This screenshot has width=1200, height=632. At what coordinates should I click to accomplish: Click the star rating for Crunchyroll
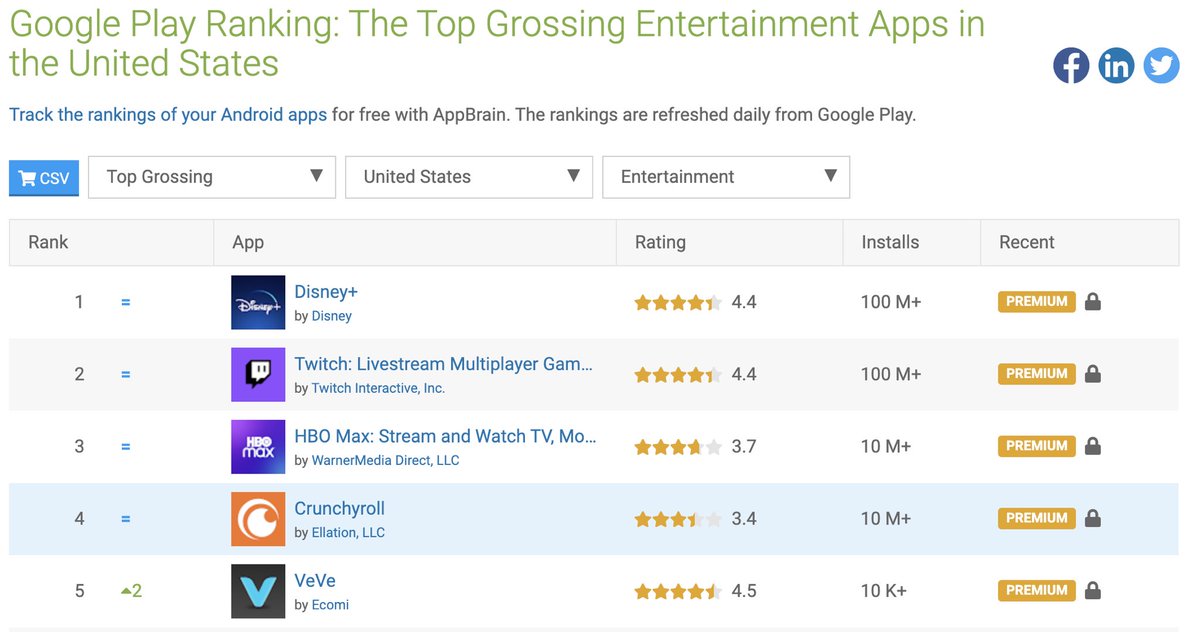tap(678, 520)
